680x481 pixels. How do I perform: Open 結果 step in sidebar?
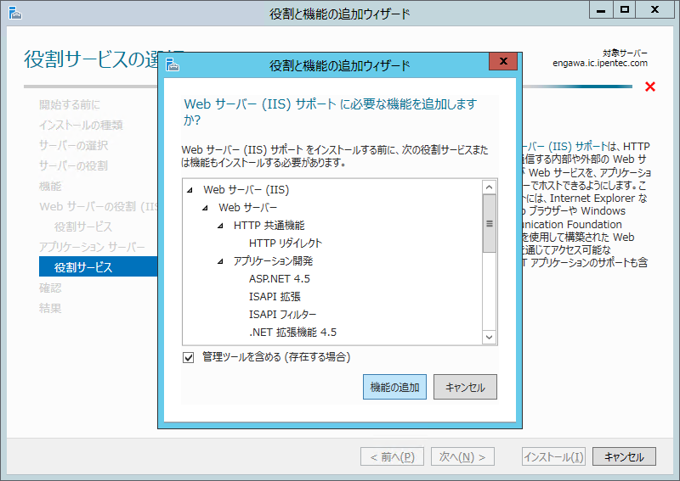50,308
